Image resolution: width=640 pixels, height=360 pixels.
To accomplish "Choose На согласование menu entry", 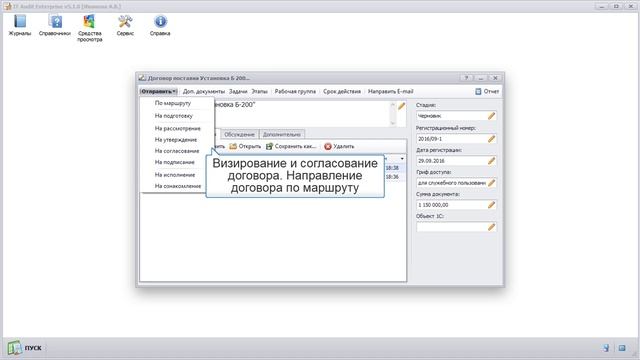I will pyautogui.click(x=177, y=151).
